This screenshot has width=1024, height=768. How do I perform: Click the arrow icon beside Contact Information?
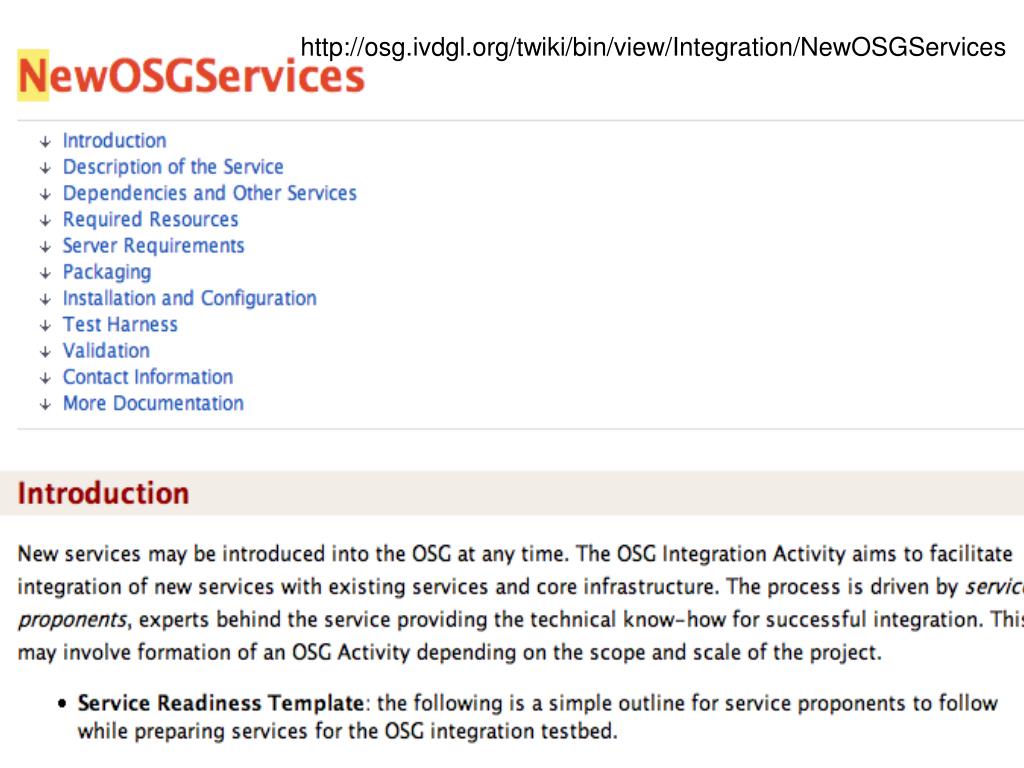[x=45, y=378]
